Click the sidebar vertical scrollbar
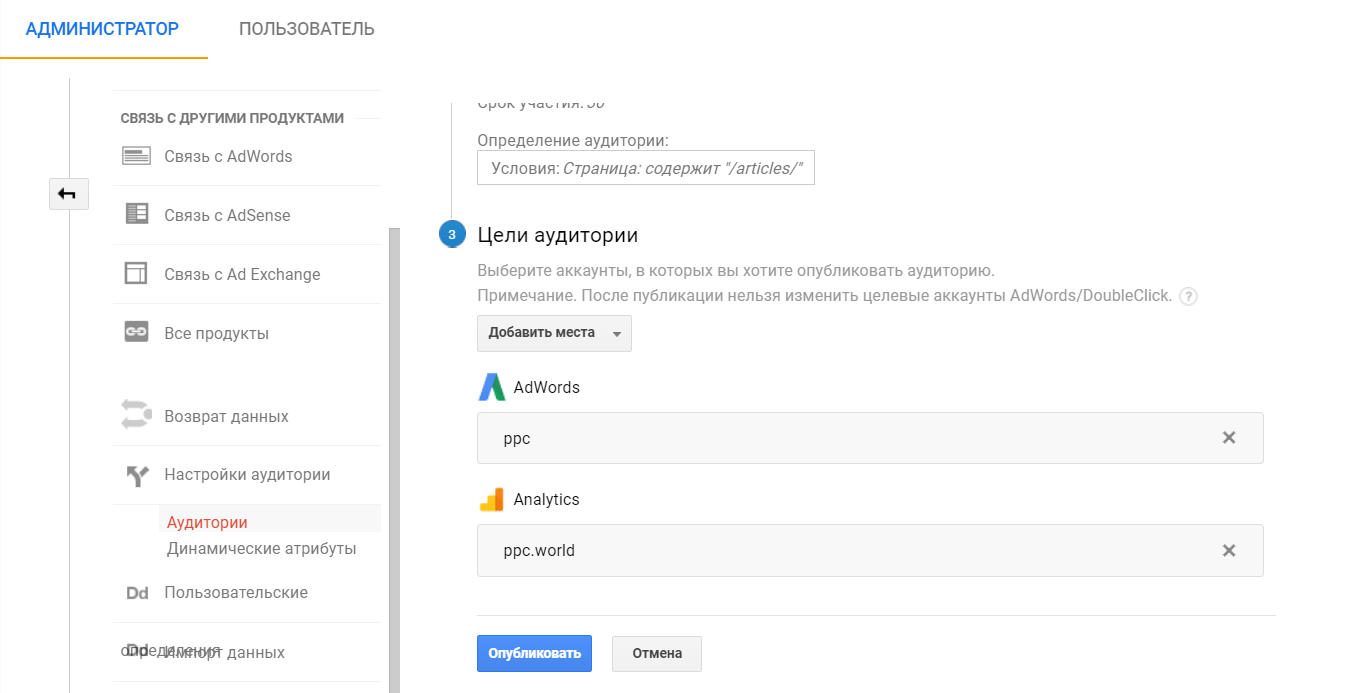Image resolution: width=1371 pixels, height=693 pixels. pyautogui.click(x=394, y=460)
